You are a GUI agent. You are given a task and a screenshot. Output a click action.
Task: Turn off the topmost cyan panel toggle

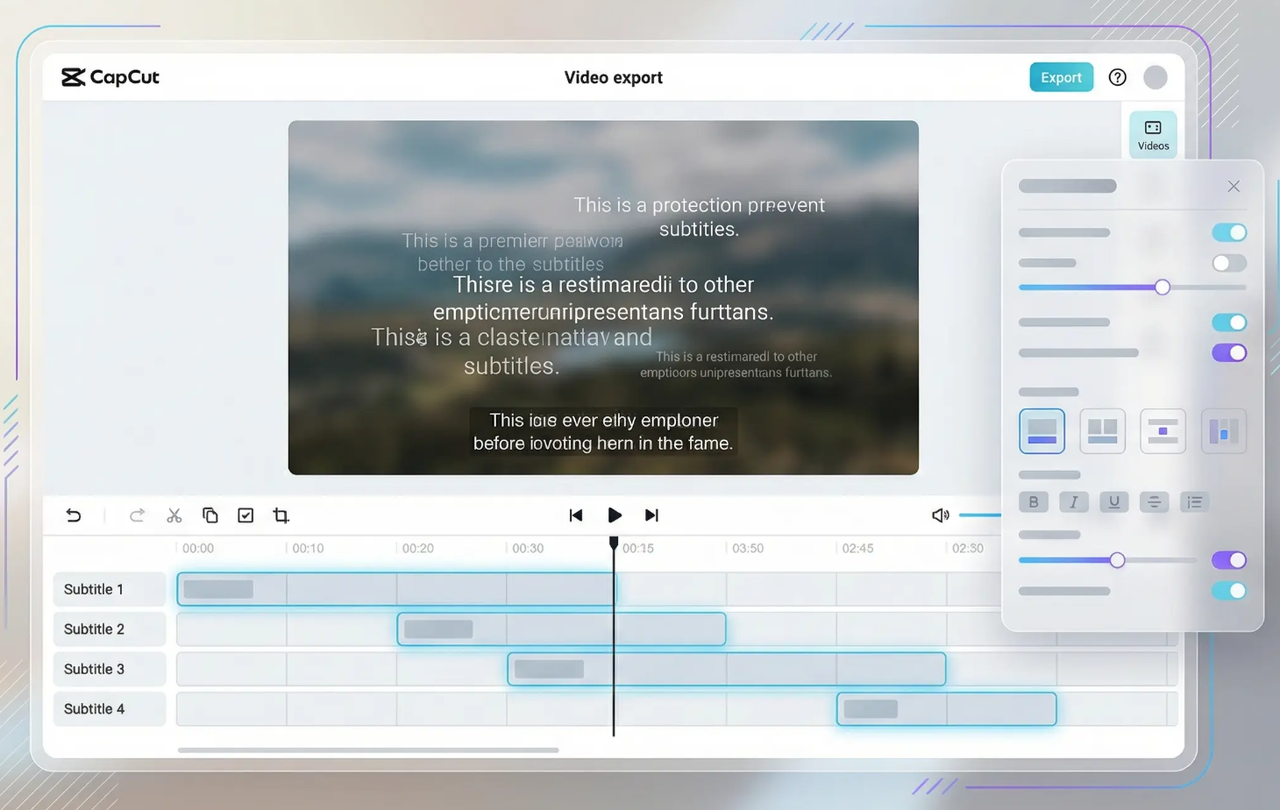coord(1229,232)
